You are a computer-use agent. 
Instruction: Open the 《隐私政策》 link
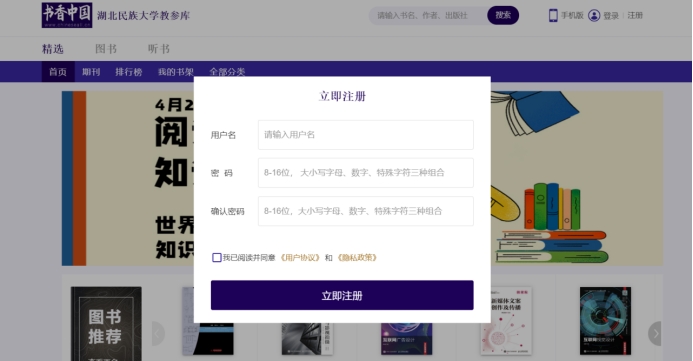pyautogui.click(x=357, y=258)
